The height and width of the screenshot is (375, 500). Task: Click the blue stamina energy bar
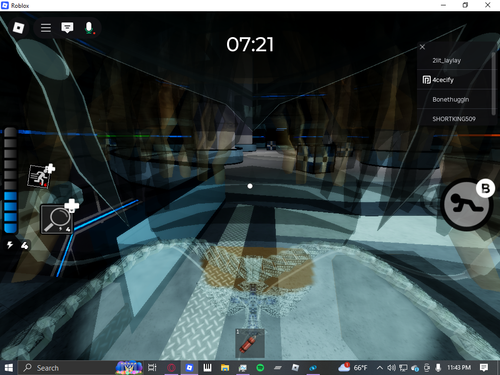[x=10, y=180]
